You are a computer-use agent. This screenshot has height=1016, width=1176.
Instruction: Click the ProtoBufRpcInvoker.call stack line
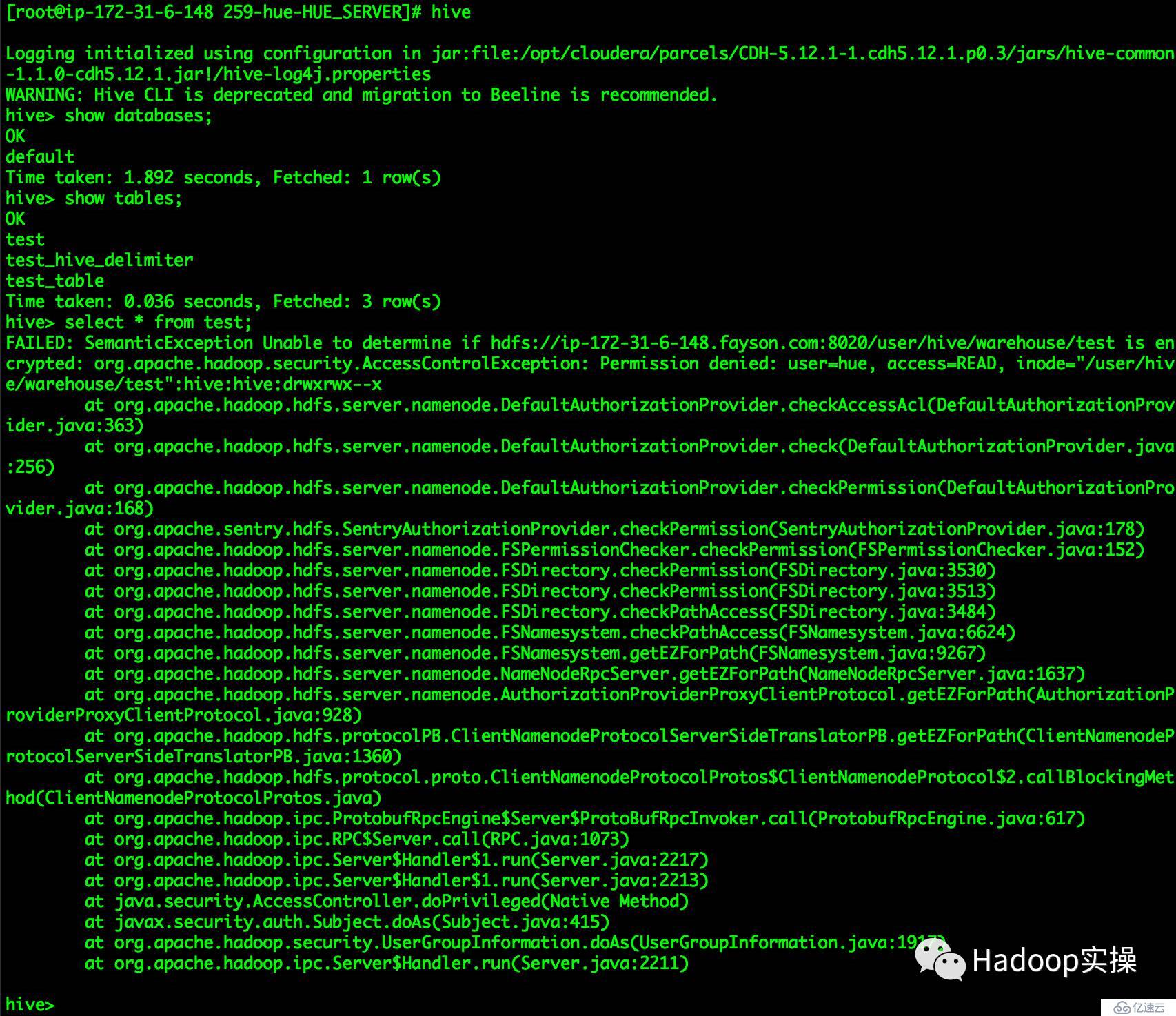pos(585,819)
